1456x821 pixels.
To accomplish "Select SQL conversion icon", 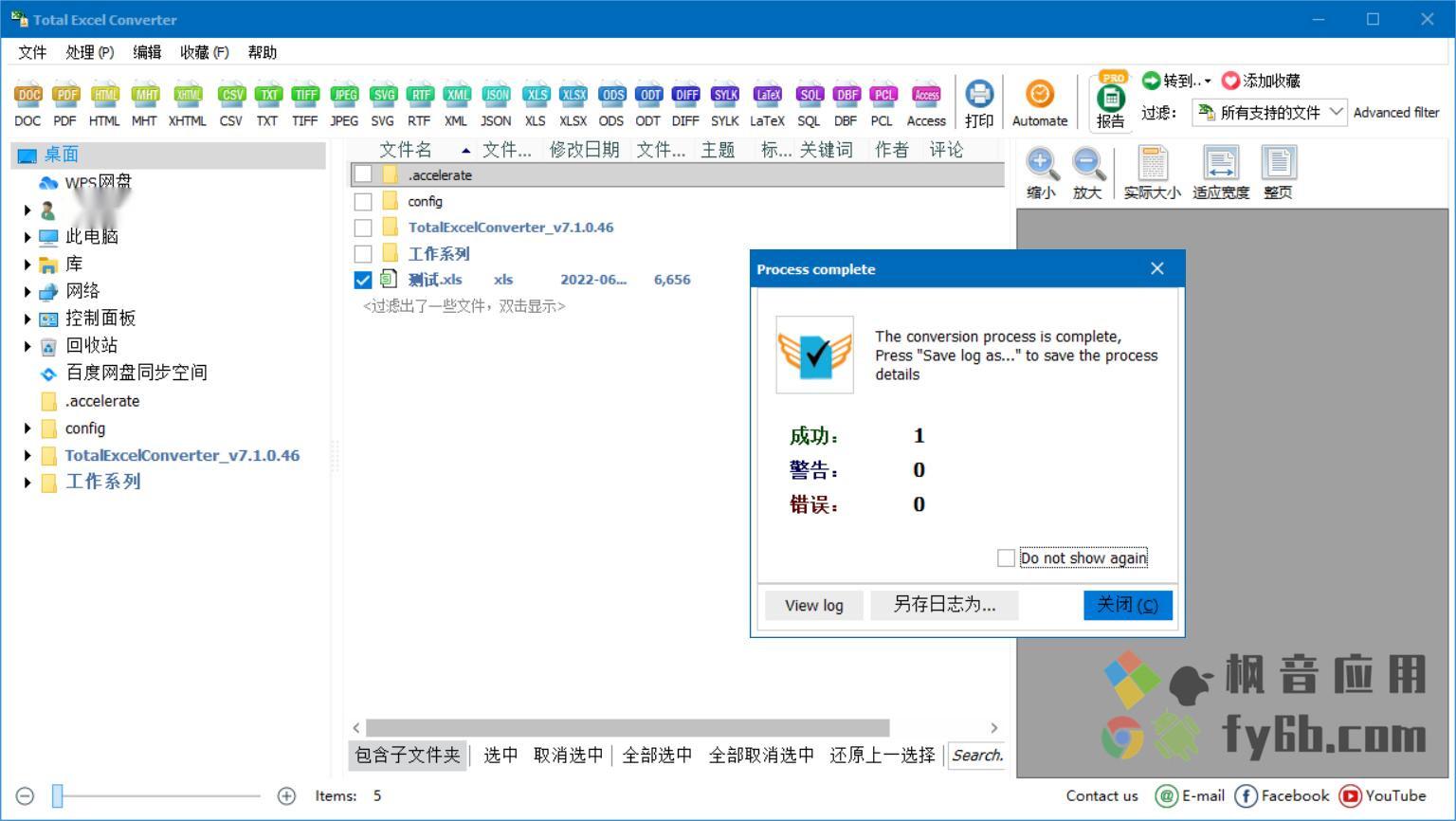I will (x=809, y=104).
